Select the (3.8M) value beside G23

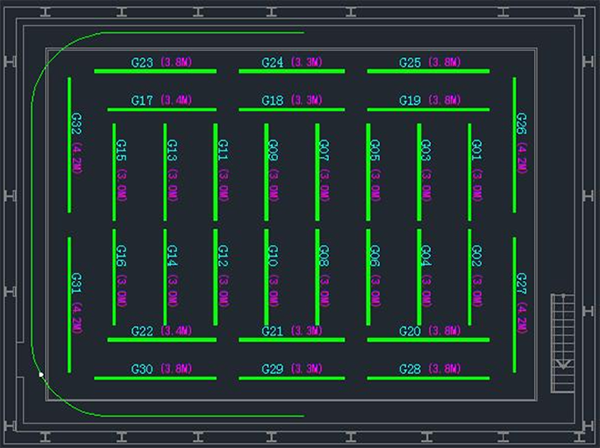coord(176,62)
